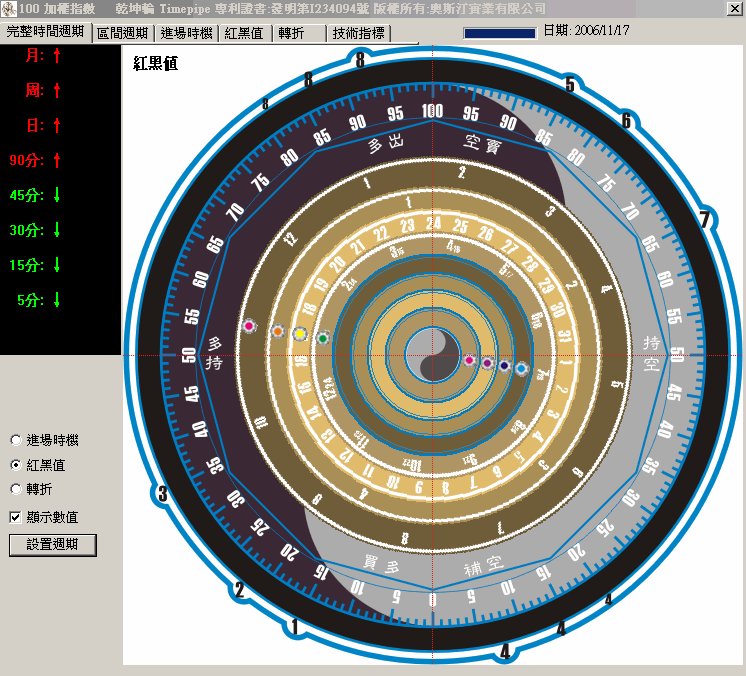This screenshot has width=746, height=676.
Task: Click the blue progress bar beside the date
Action: pyautogui.click(x=500, y=32)
